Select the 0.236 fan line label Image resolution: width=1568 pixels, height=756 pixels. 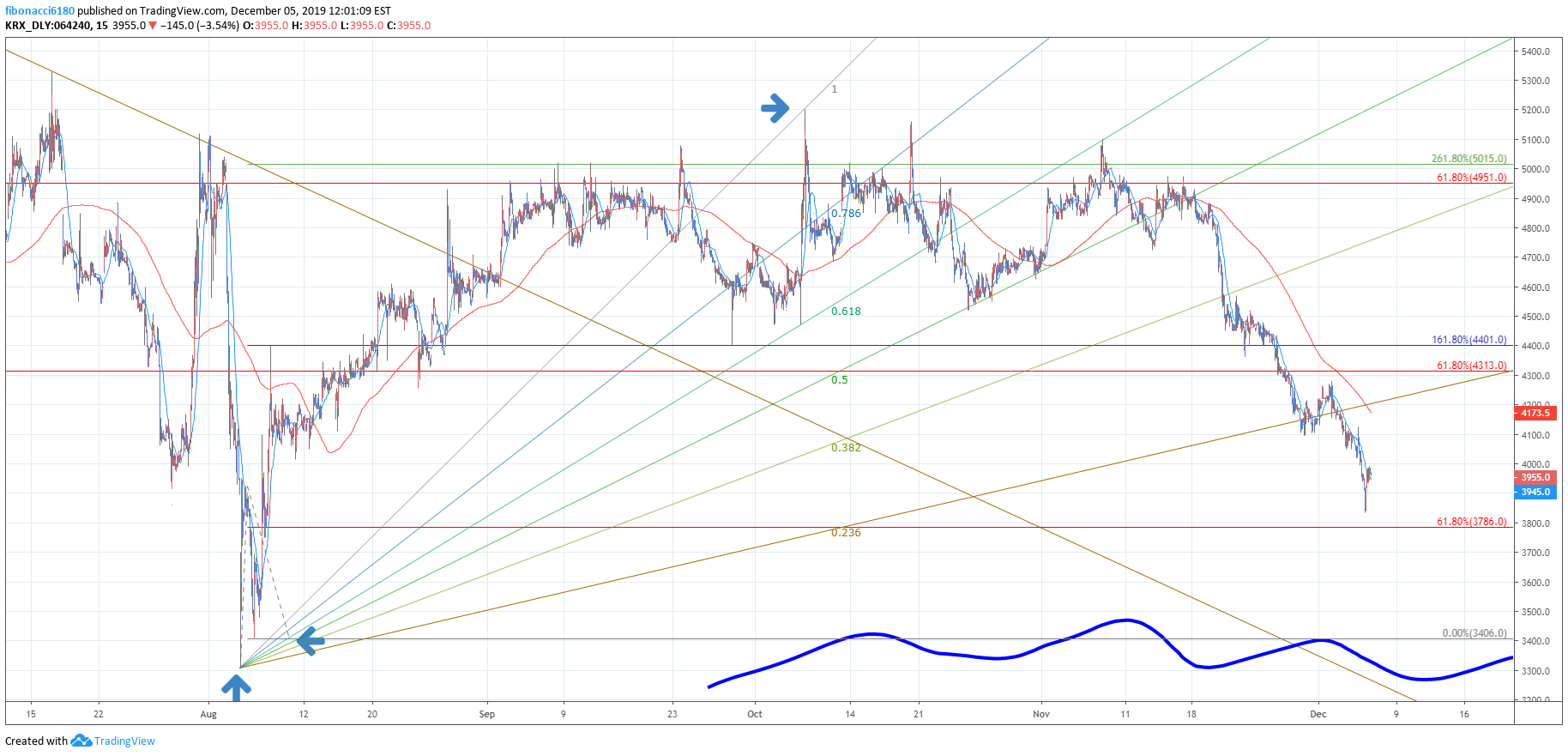pyautogui.click(x=846, y=533)
